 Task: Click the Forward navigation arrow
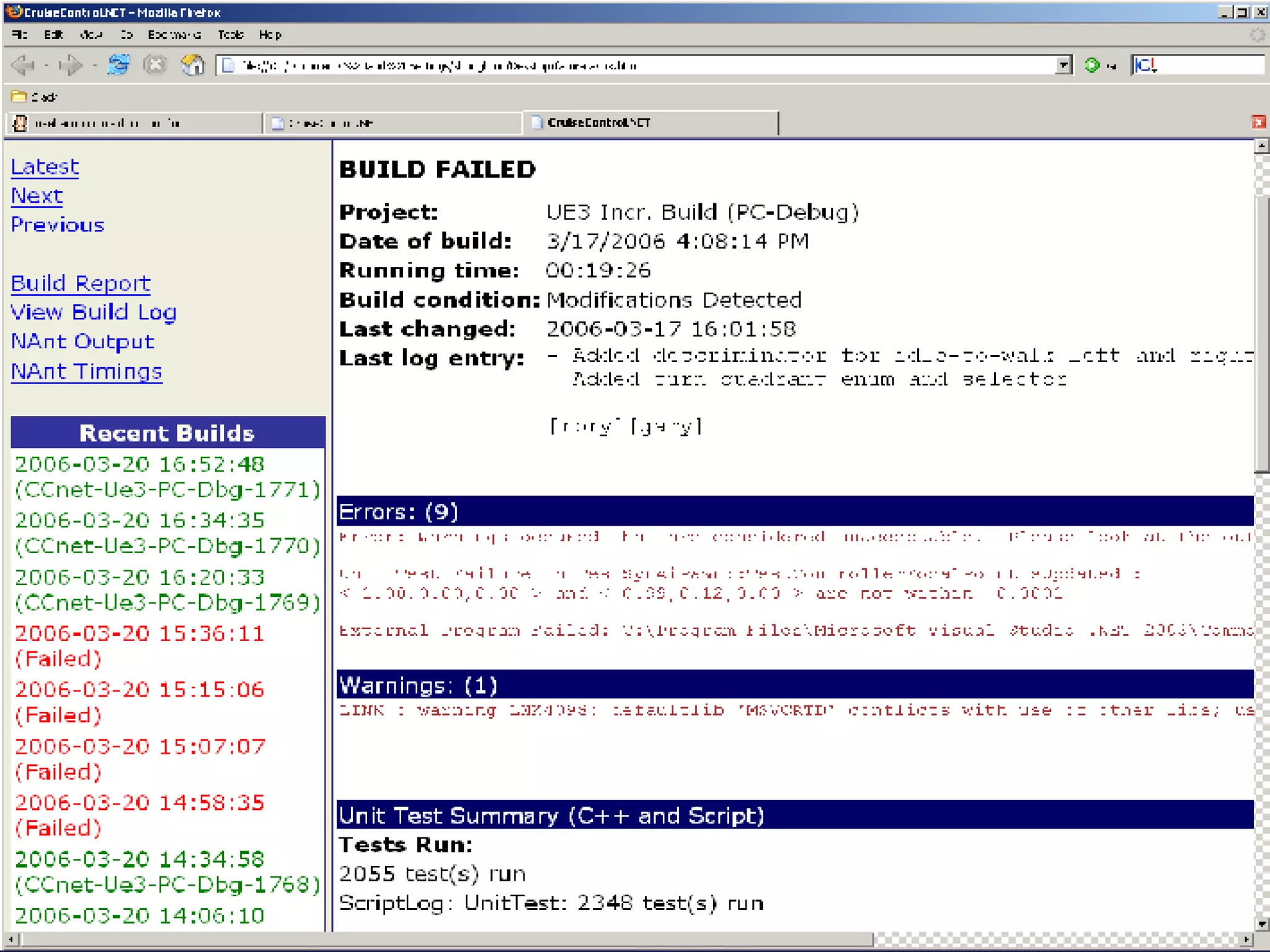(x=69, y=65)
